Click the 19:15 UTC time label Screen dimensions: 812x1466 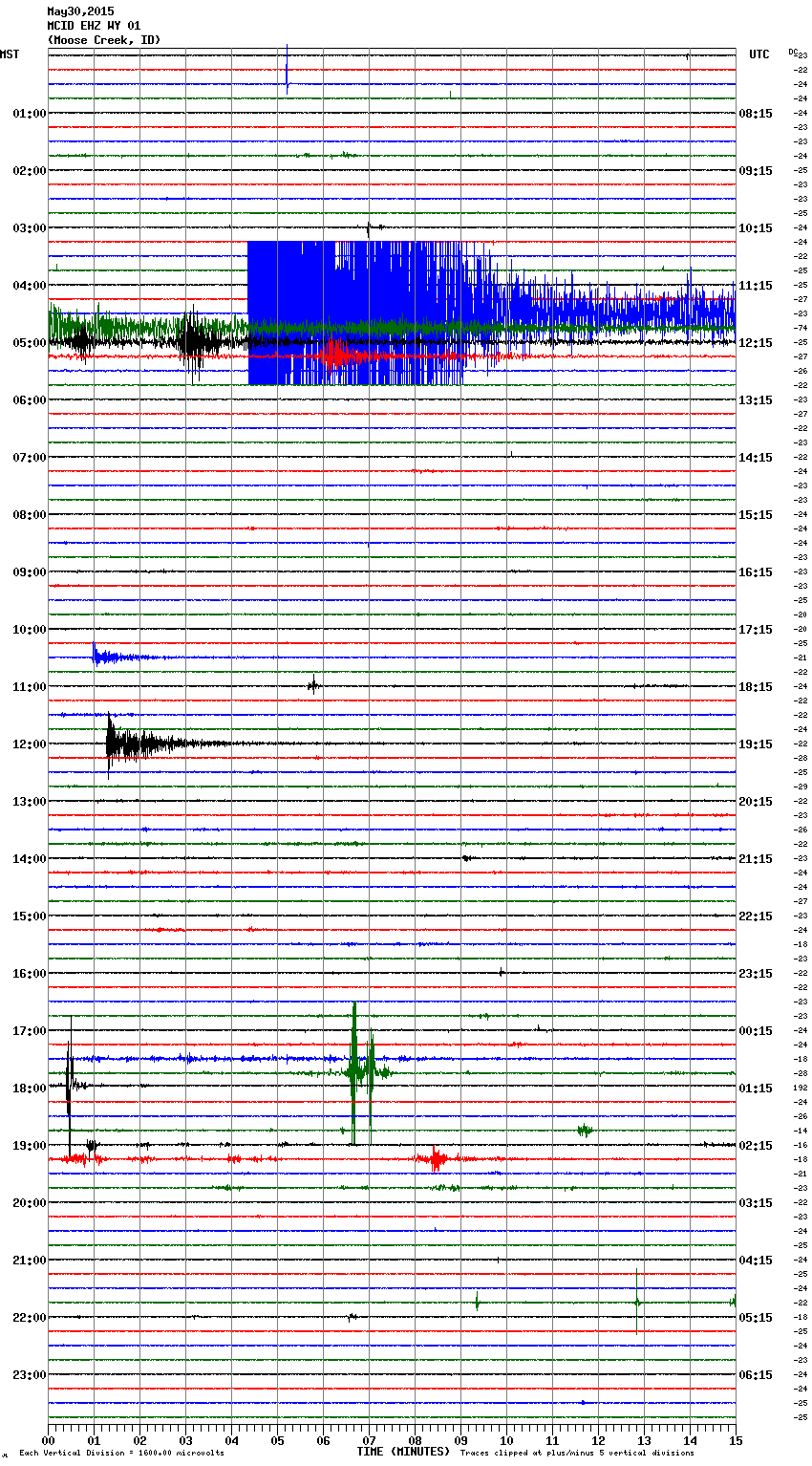[x=756, y=744]
